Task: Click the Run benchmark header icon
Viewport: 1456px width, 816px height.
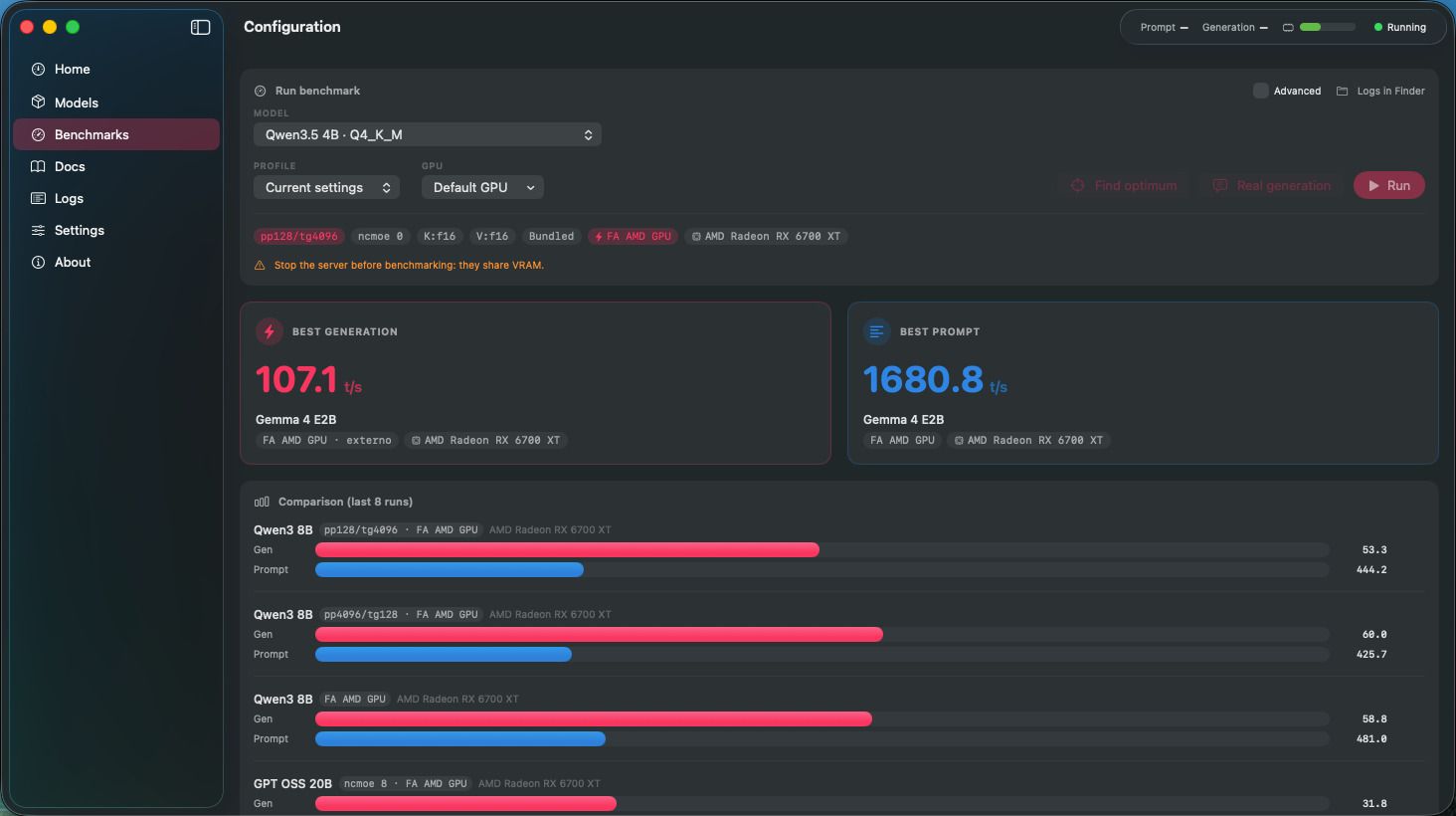Action: (x=261, y=91)
